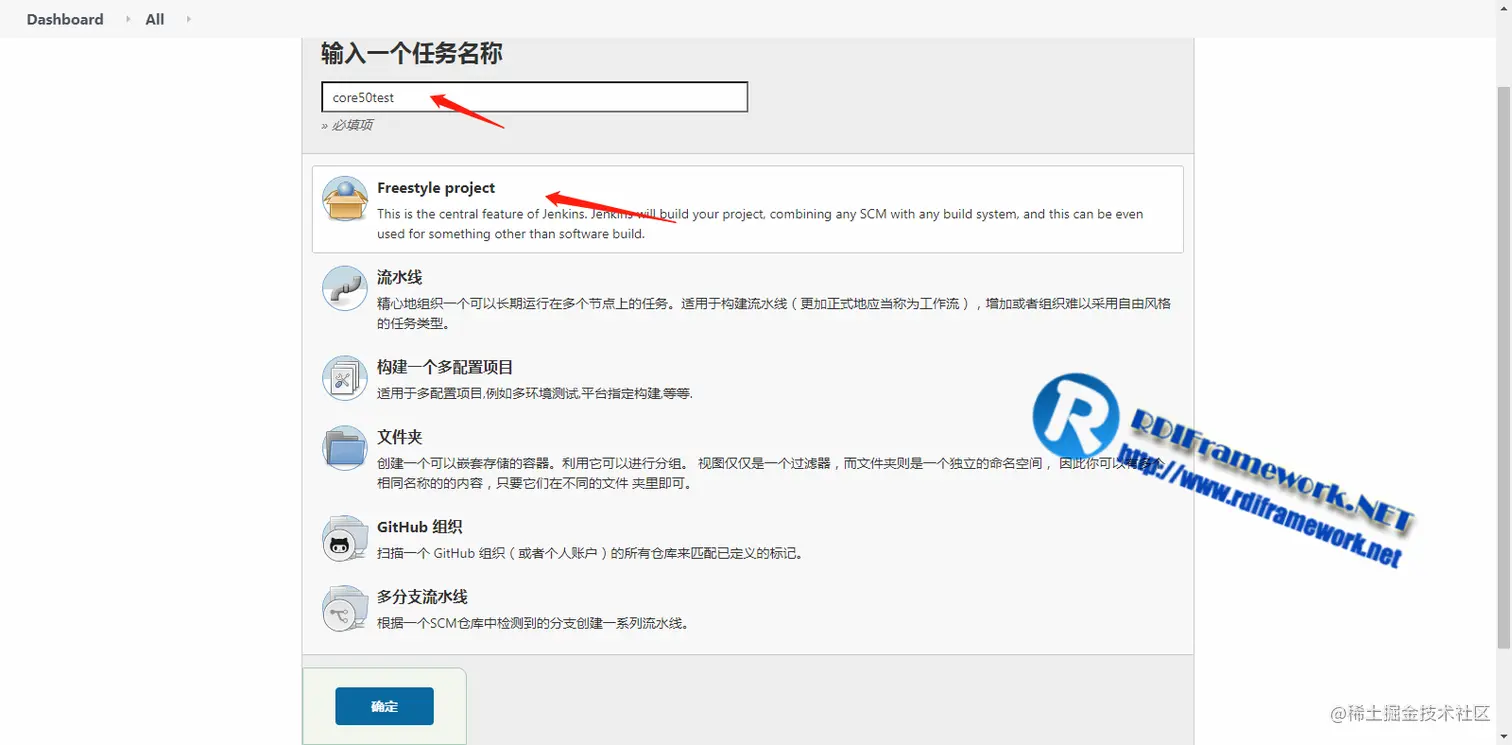Switch to the All view tab
The height and width of the screenshot is (745, 1512).
(x=154, y=18)
